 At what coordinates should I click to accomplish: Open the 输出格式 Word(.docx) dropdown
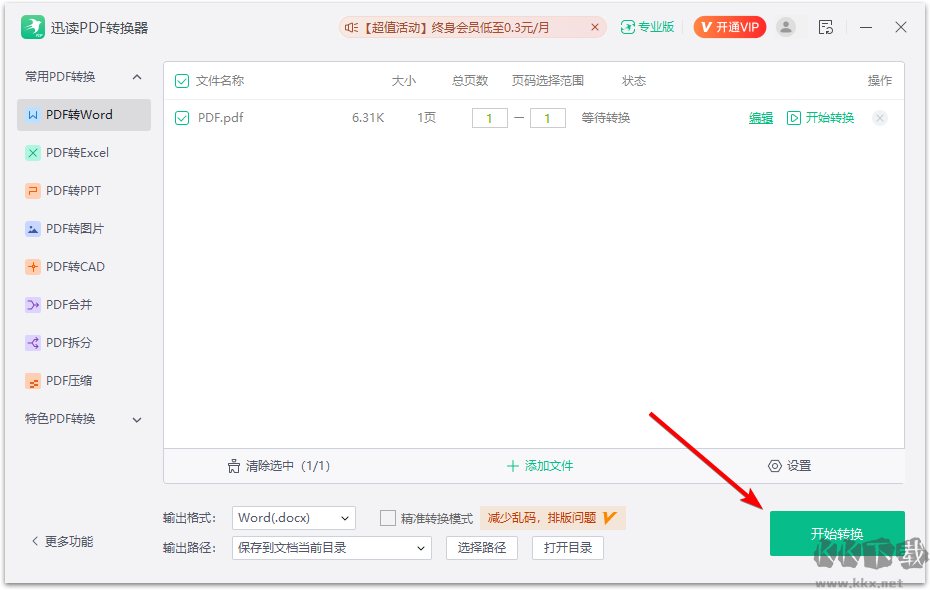click(294, 518)
